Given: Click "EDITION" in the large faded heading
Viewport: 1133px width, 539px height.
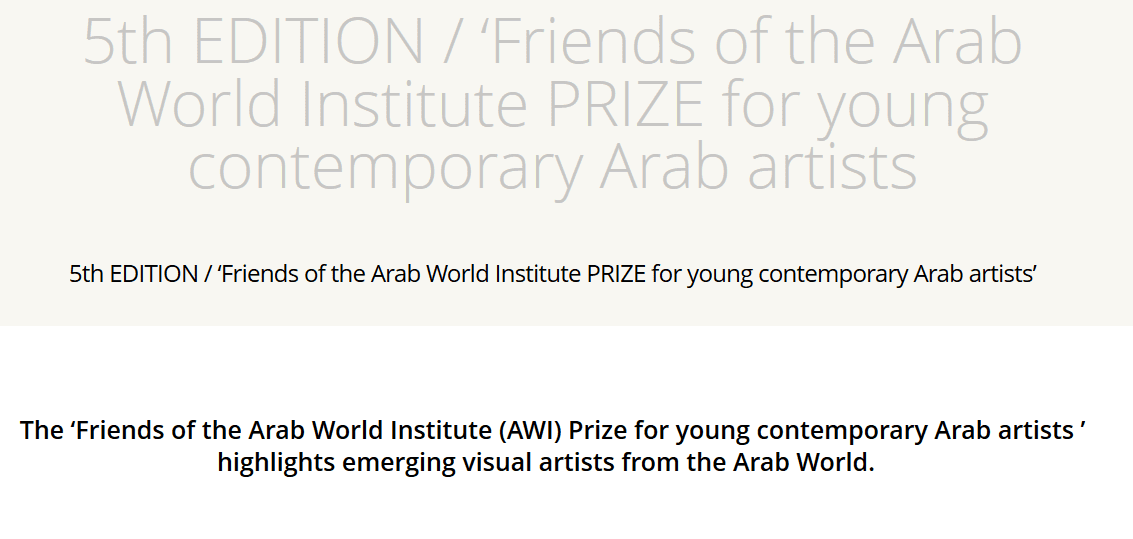Looking at the screenshot, I should point(307,43).
